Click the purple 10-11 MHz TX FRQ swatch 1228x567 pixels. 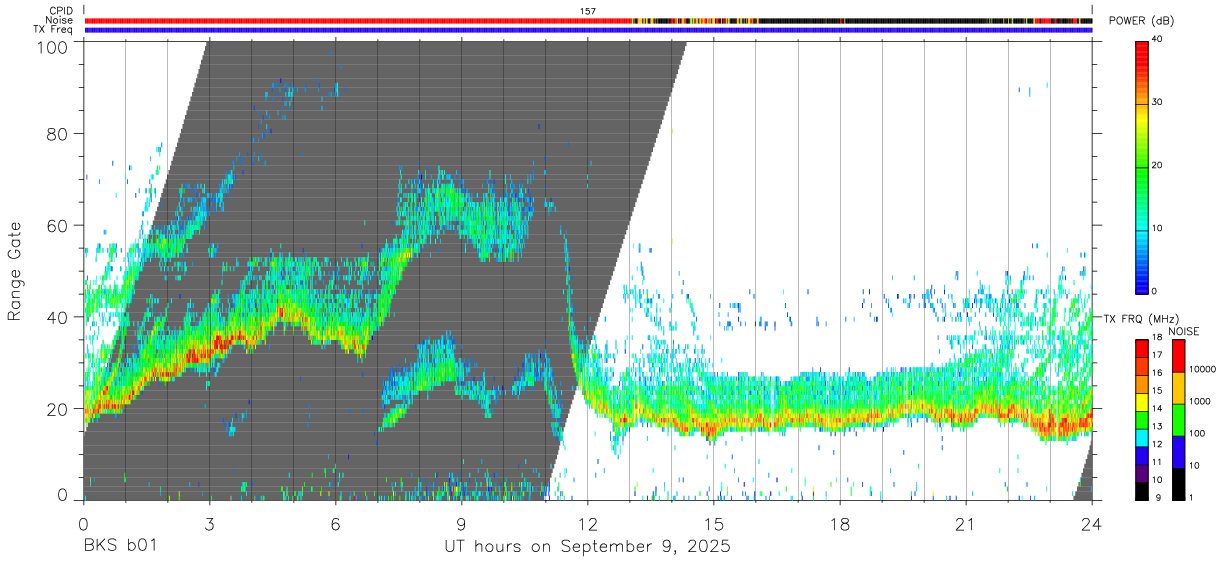click(1142, 473)
